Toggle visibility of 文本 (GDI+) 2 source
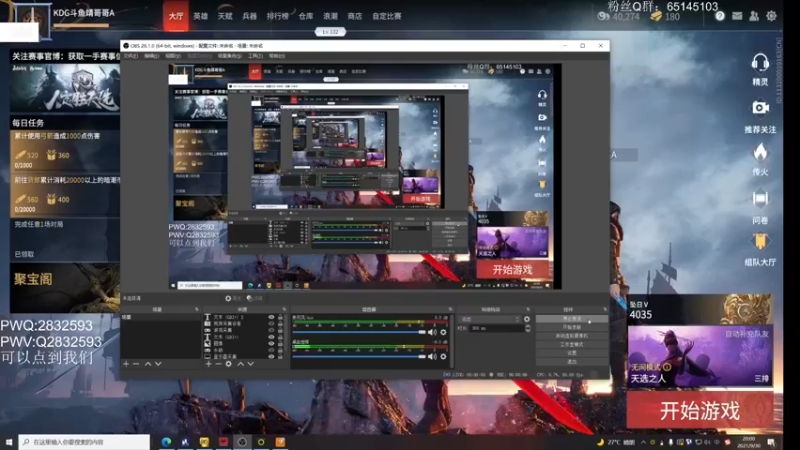 point(271,317)
